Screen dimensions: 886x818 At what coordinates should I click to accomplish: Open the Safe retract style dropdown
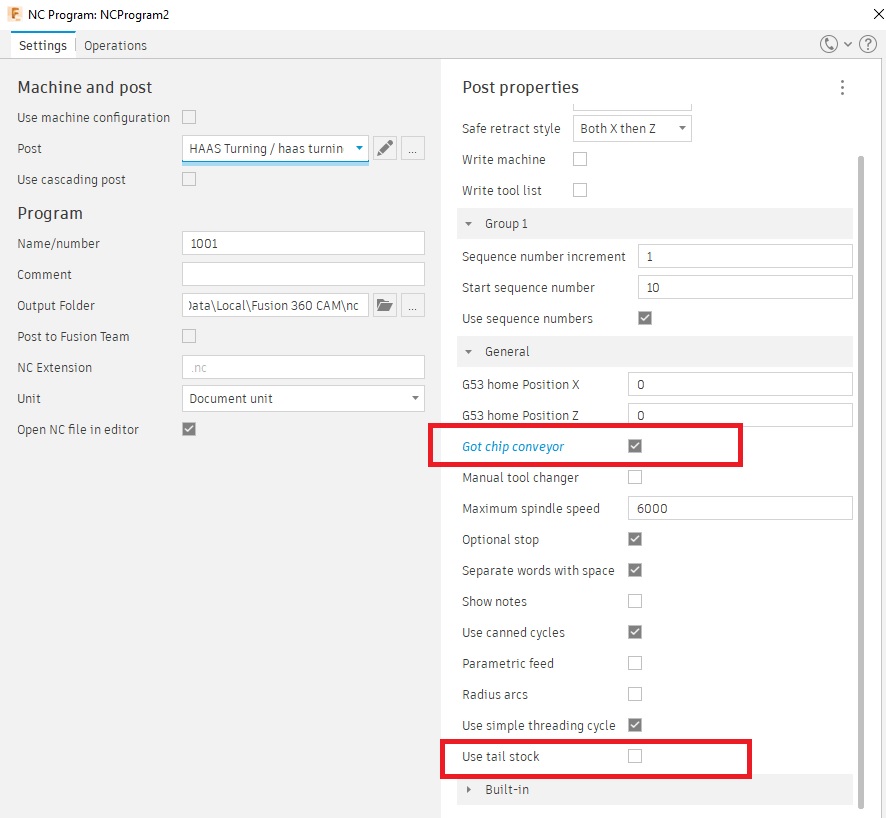tap(632, 128)
